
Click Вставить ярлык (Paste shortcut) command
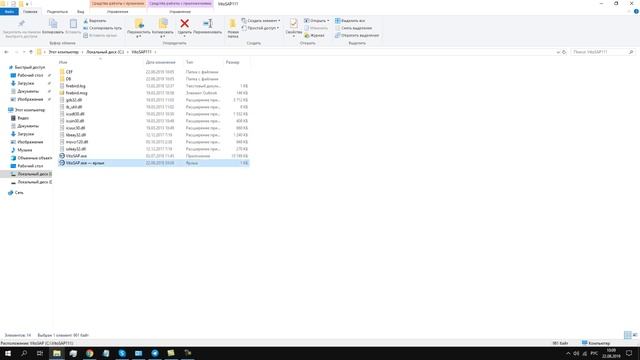pos(100,35)
